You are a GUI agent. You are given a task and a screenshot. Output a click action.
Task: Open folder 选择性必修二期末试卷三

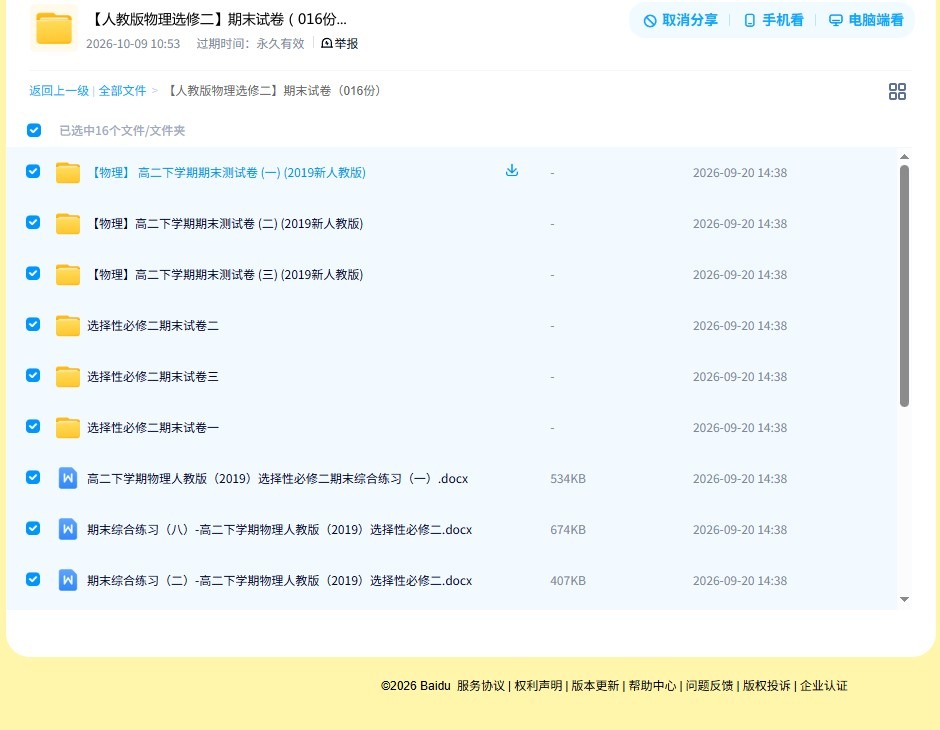click(153, 376)
